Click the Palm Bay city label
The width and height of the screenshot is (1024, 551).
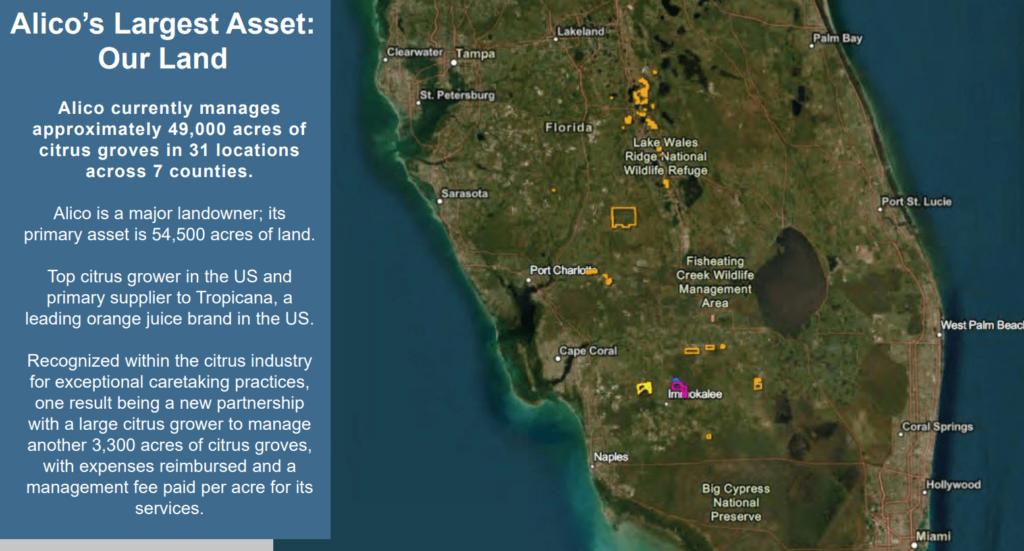click(838, 39)
